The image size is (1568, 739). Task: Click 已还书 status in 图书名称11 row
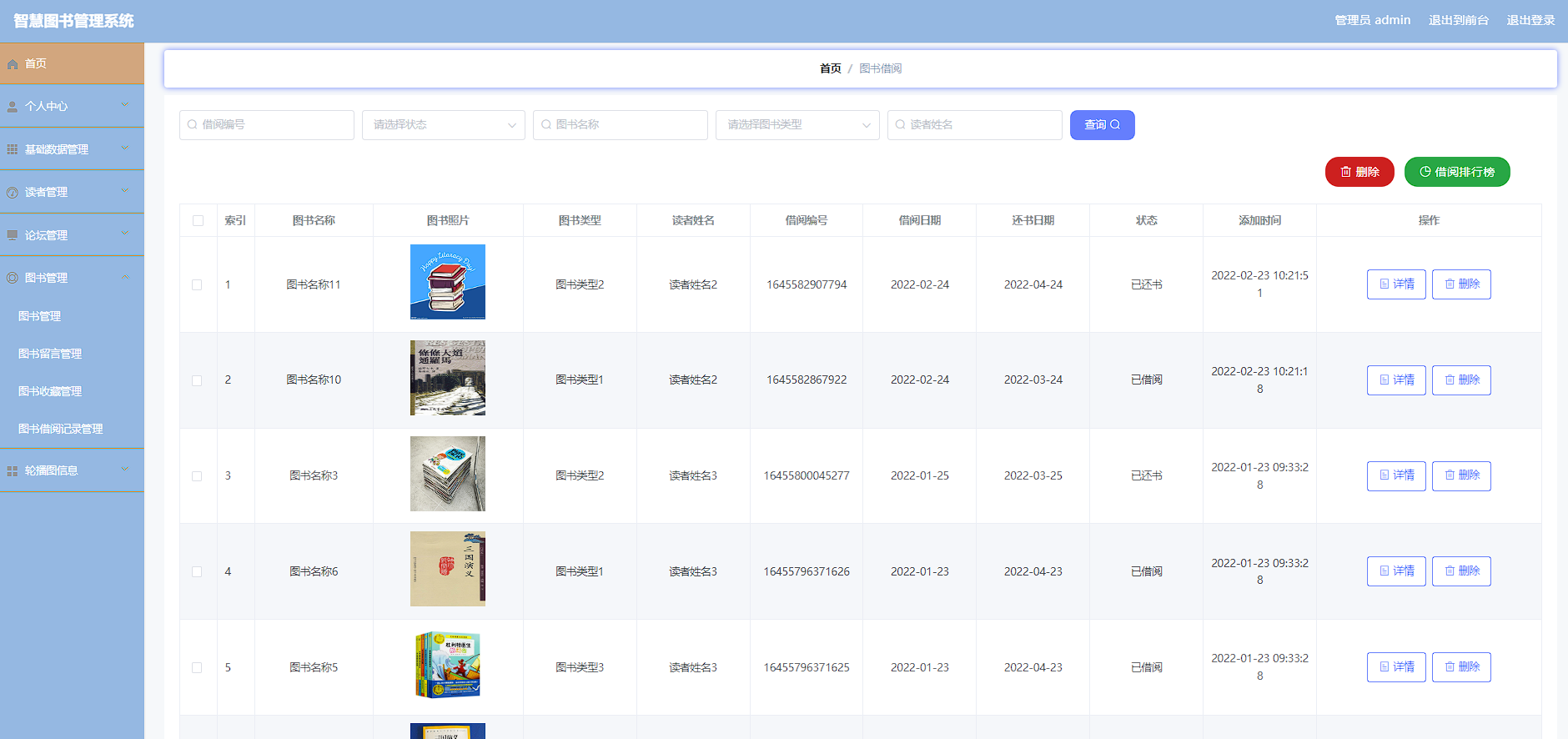tap(1147, 284)
